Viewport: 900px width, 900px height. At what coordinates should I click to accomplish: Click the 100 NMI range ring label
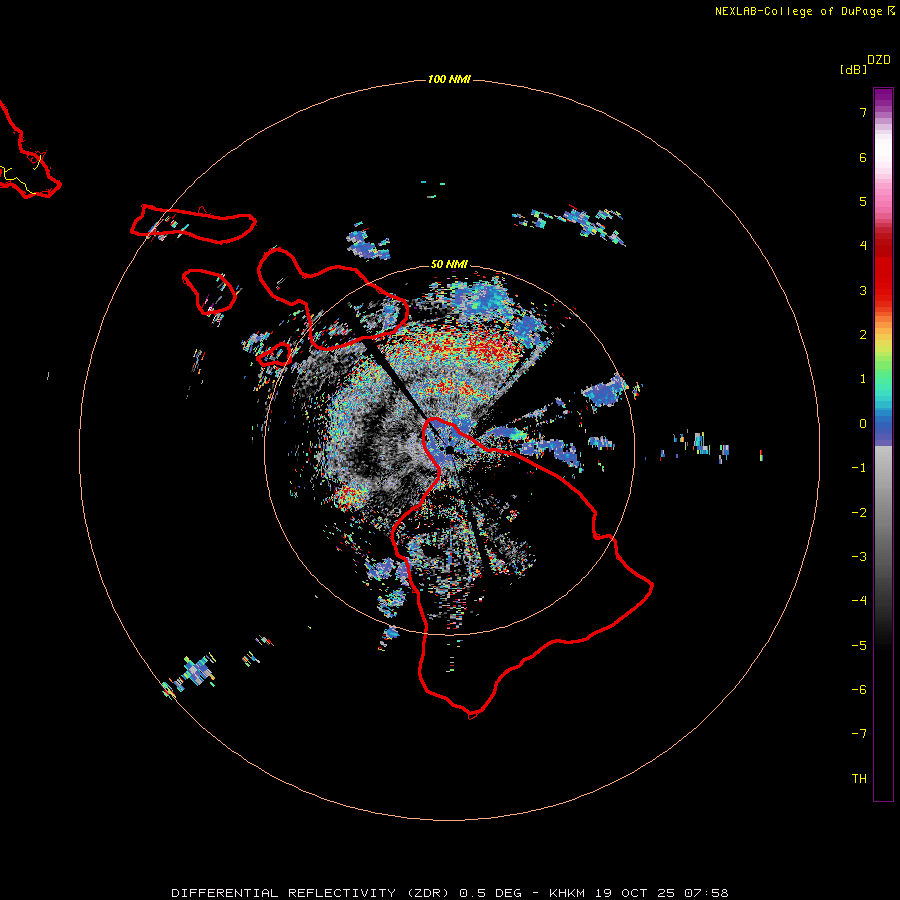449,79
